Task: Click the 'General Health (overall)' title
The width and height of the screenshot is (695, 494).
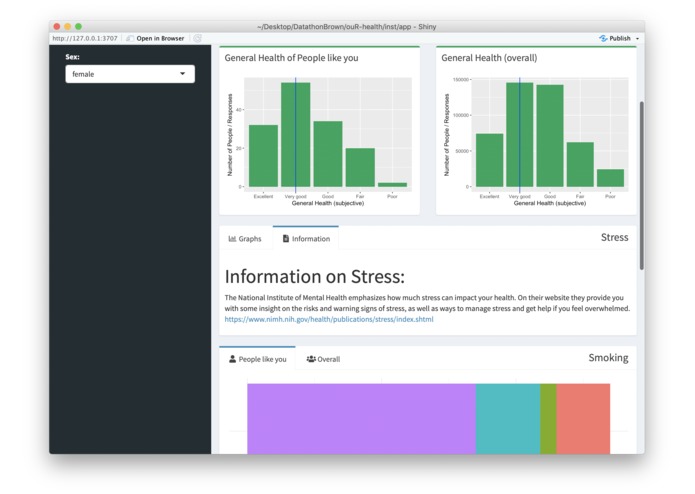Action: (489, 58)
